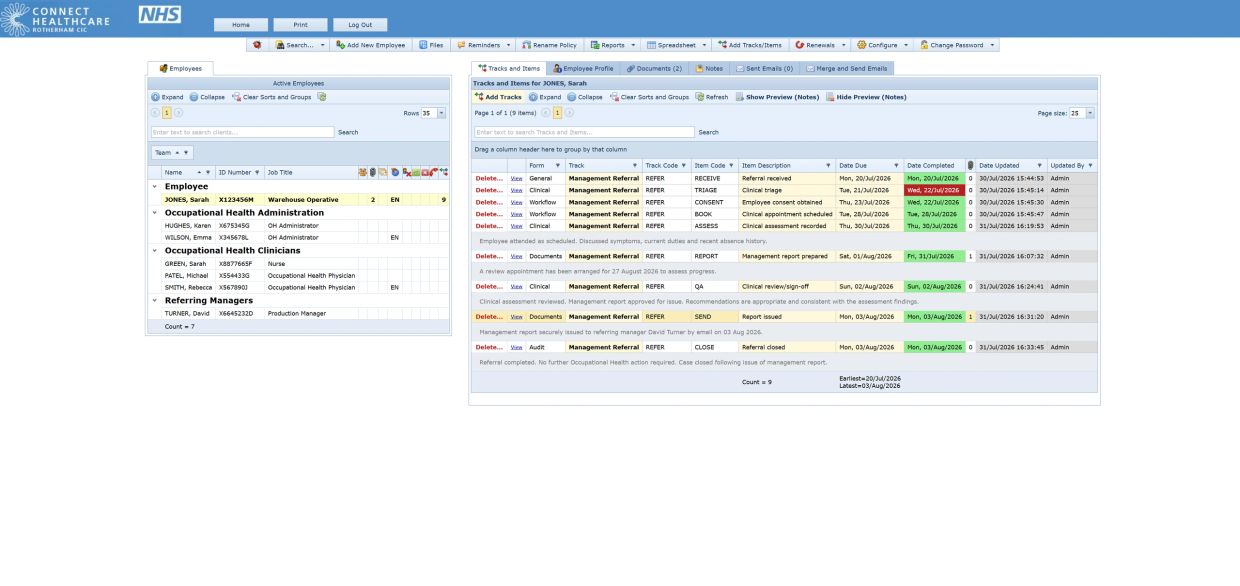Click the Log Out button
The image size is (1240, 586).
360,25
